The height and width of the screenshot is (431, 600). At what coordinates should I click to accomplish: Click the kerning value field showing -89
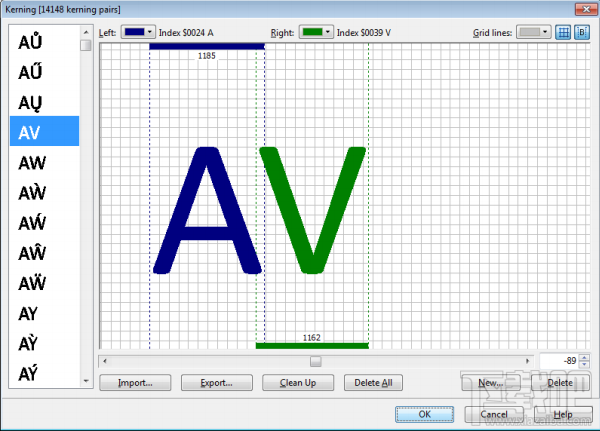[559, 361]
